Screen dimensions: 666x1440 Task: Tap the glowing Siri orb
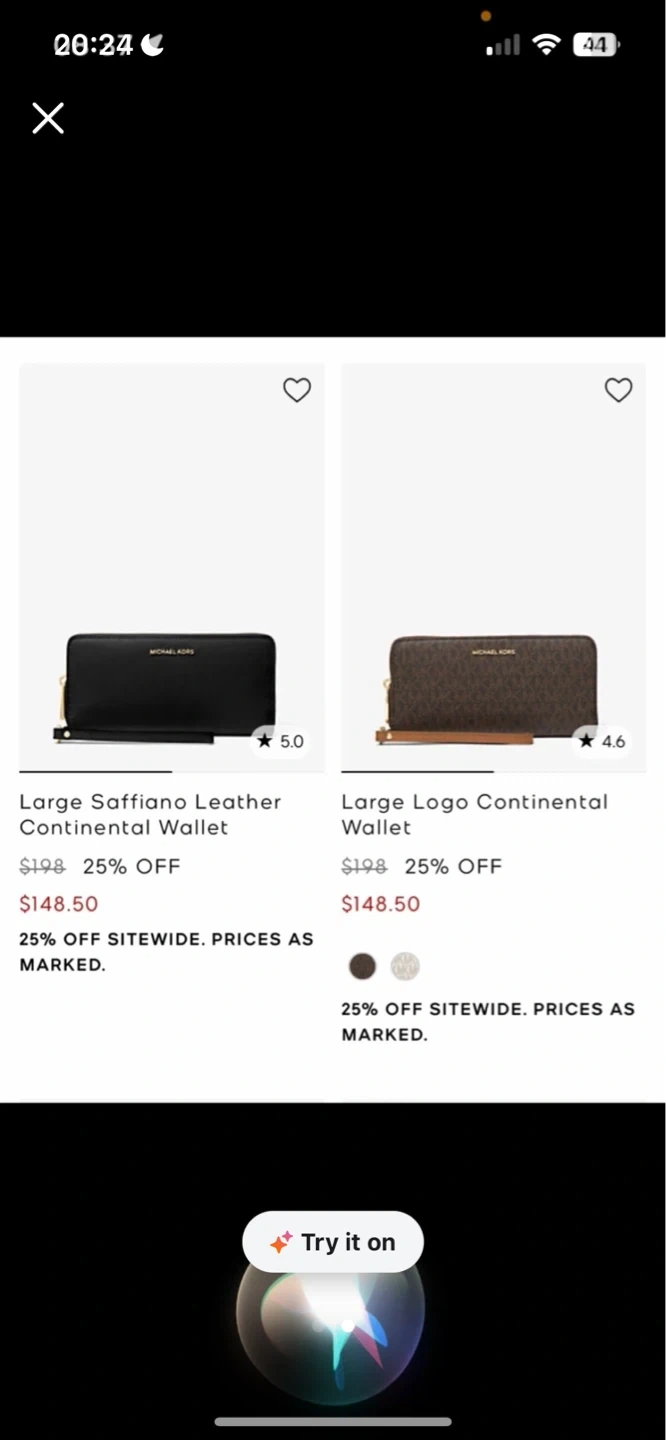point(332,1315)
